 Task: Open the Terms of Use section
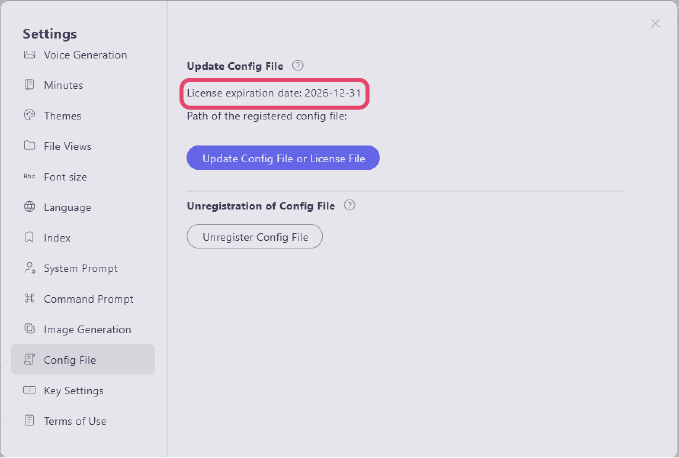(x=75, y=421)
